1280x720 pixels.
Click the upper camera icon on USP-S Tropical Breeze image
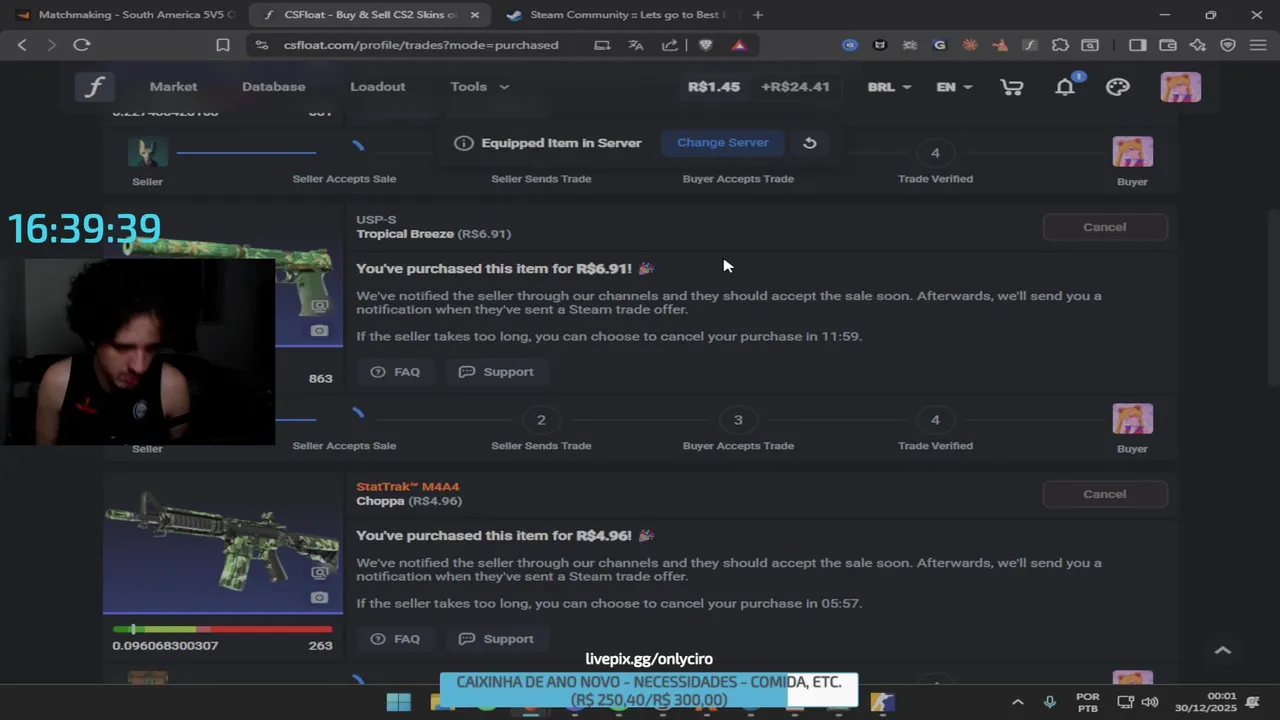click(319, 306)
